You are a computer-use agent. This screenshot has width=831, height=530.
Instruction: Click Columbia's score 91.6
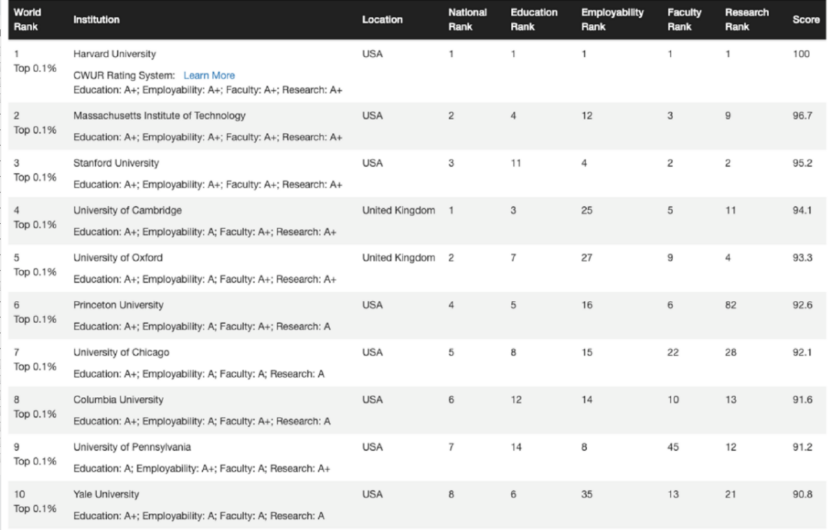coord(802,400)
